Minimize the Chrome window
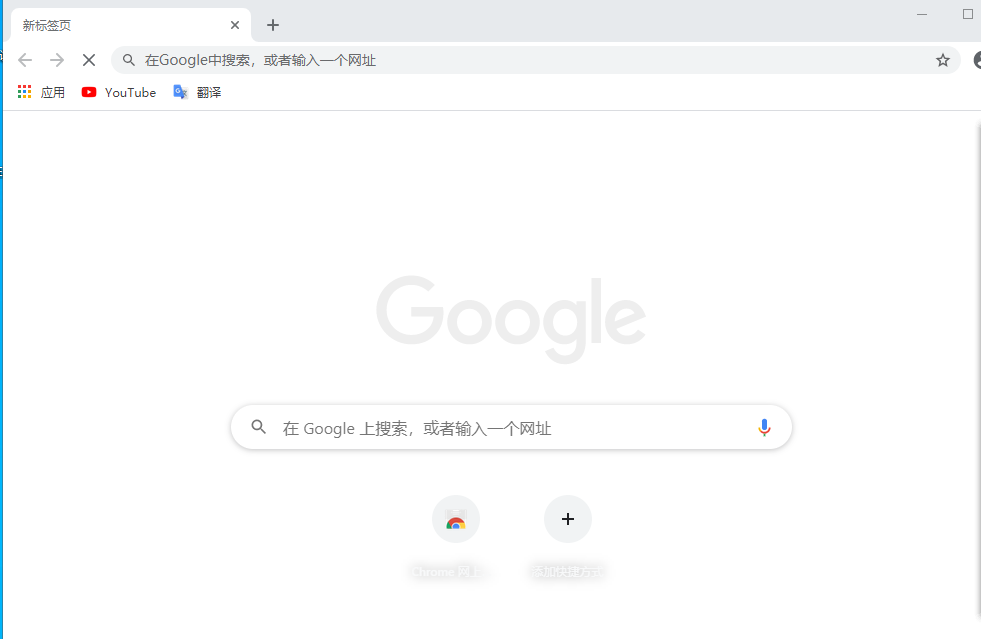Screen dimensions: 981x639 click(x=922, y=14)
